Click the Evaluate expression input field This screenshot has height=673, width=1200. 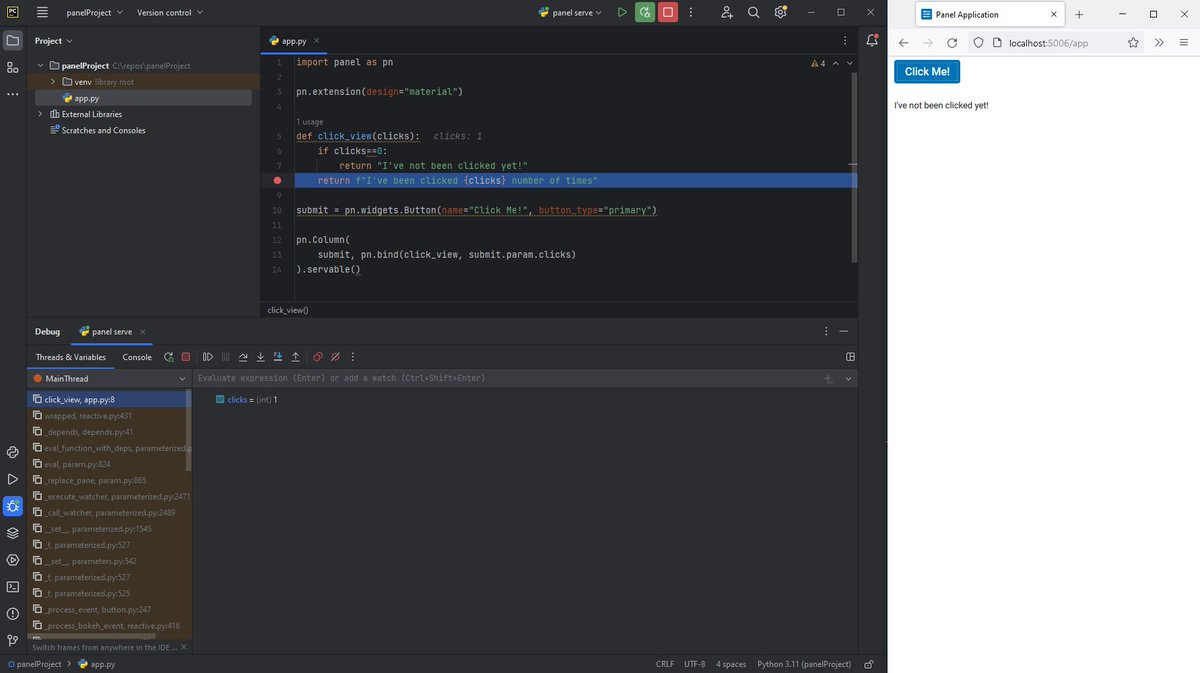tap(505, 379)
